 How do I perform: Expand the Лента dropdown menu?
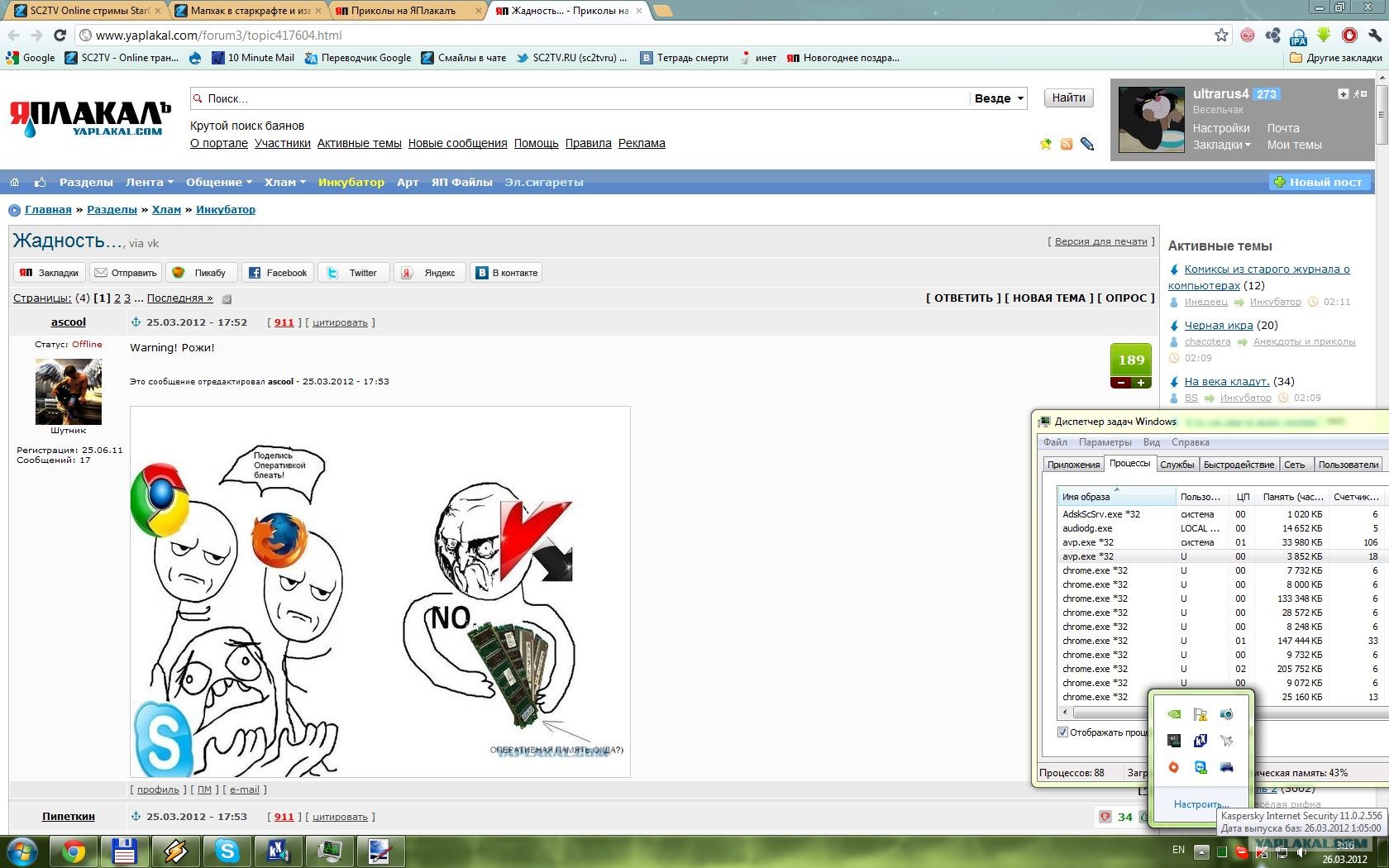coord(149,182)
